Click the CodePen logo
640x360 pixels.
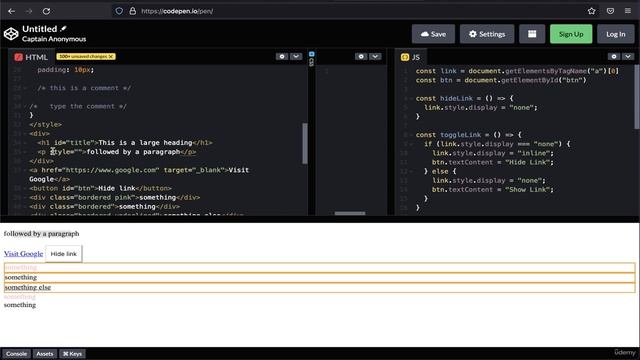tap(11, 34)
